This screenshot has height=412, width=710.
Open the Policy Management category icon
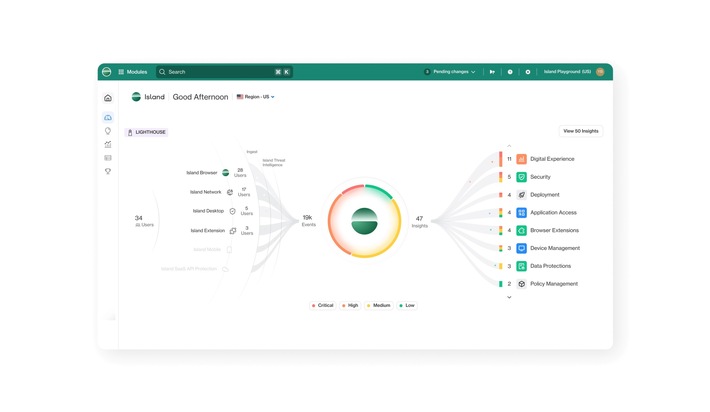click(522, 284)
